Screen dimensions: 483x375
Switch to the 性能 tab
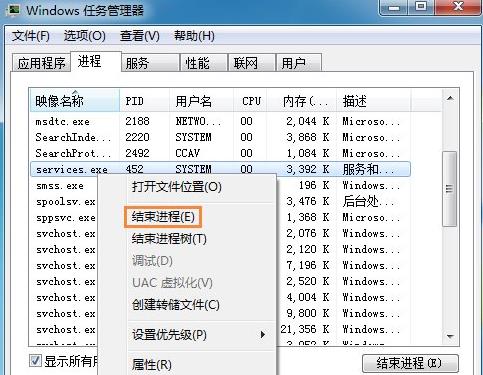pos(204,63)
